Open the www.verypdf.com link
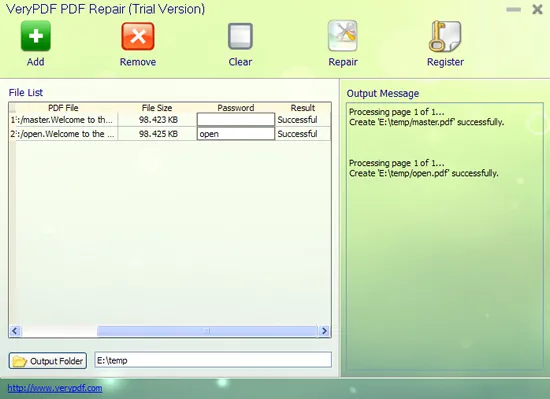Image resolution: width=550 pixels, height=399 pixels. (x=55, y=388)
